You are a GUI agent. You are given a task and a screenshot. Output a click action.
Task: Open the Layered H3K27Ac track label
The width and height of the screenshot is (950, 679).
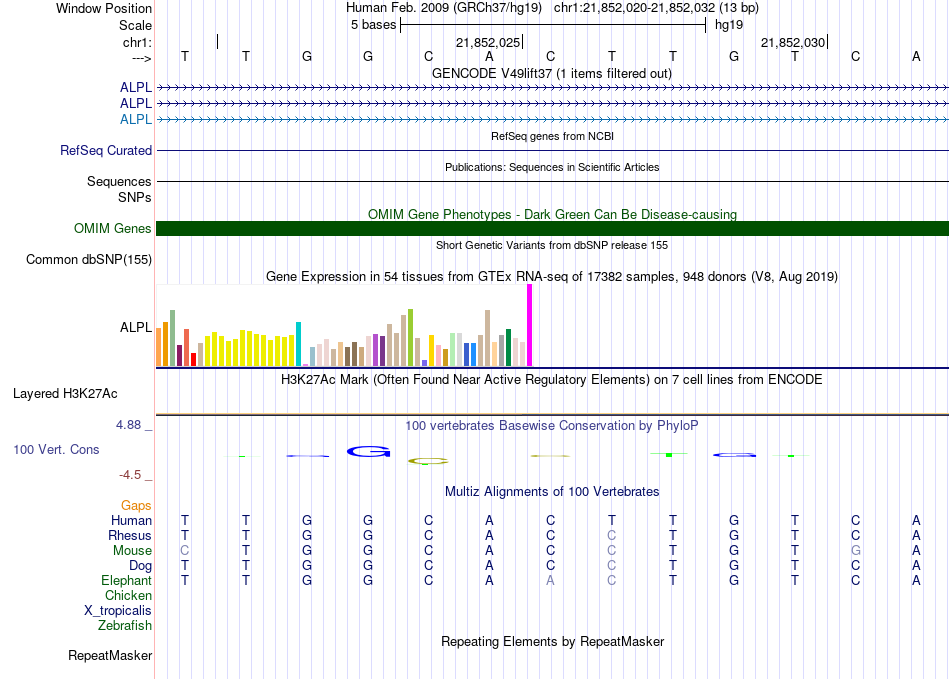(65, 393)
